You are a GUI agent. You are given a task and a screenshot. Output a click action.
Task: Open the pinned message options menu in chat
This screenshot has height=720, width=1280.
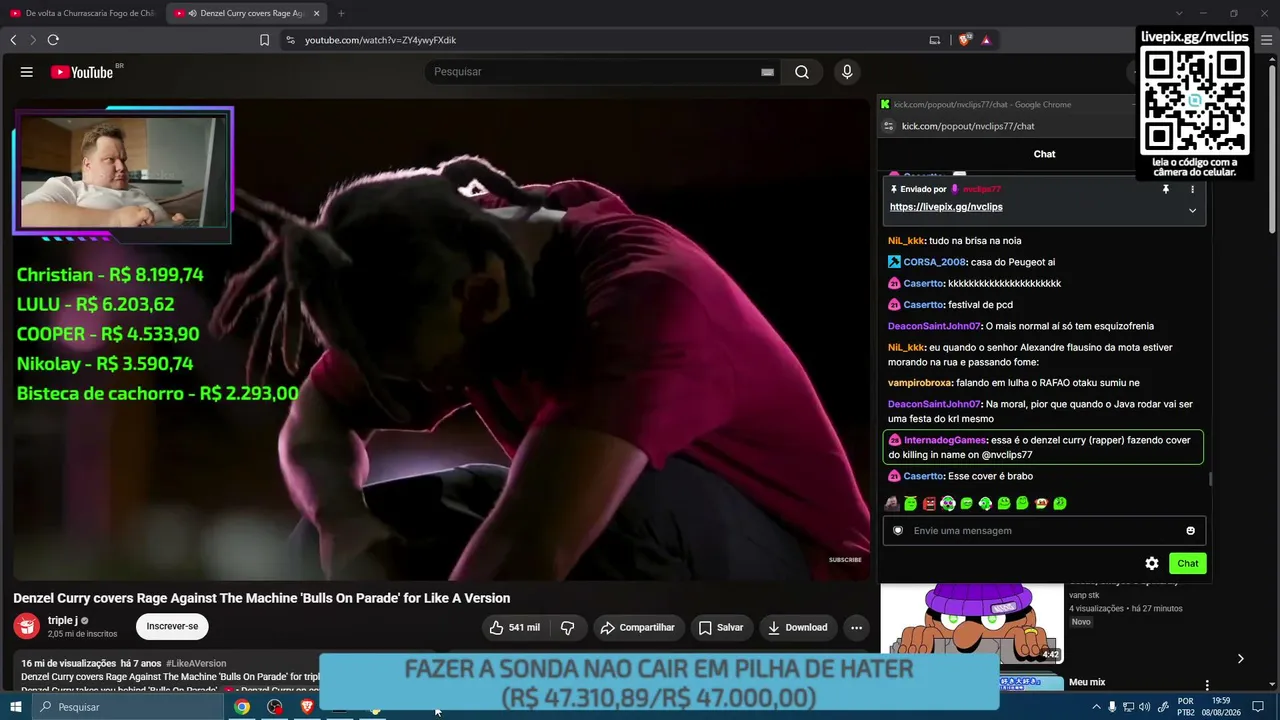[1192, 189]
